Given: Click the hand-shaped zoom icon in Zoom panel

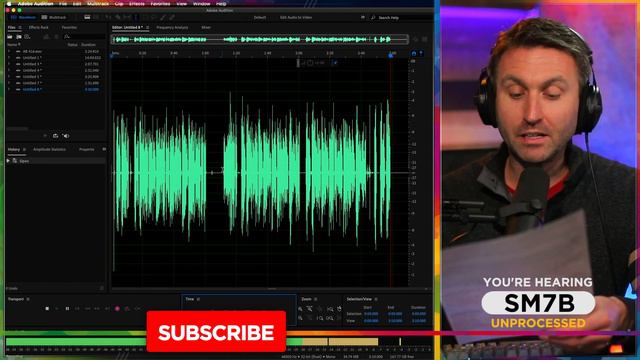Looking at the screenshot, I should (339, 309).
